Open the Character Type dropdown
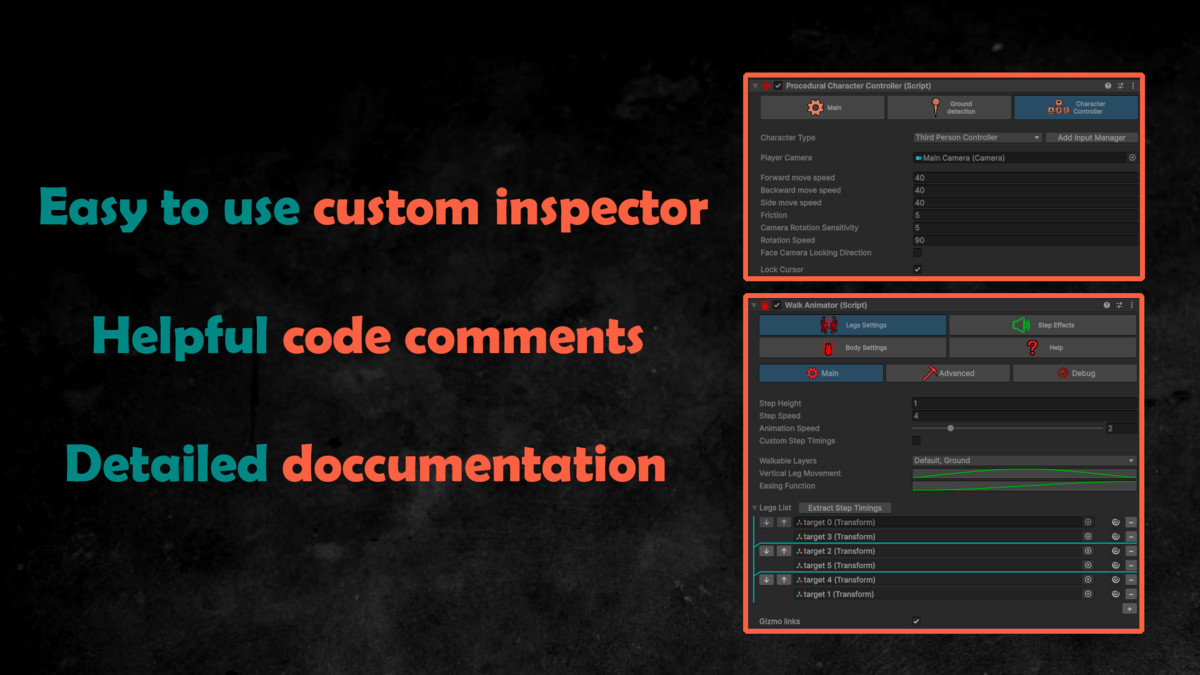Image resolution: width=1200 pixels, height=675 pixels. pos(977,138)
